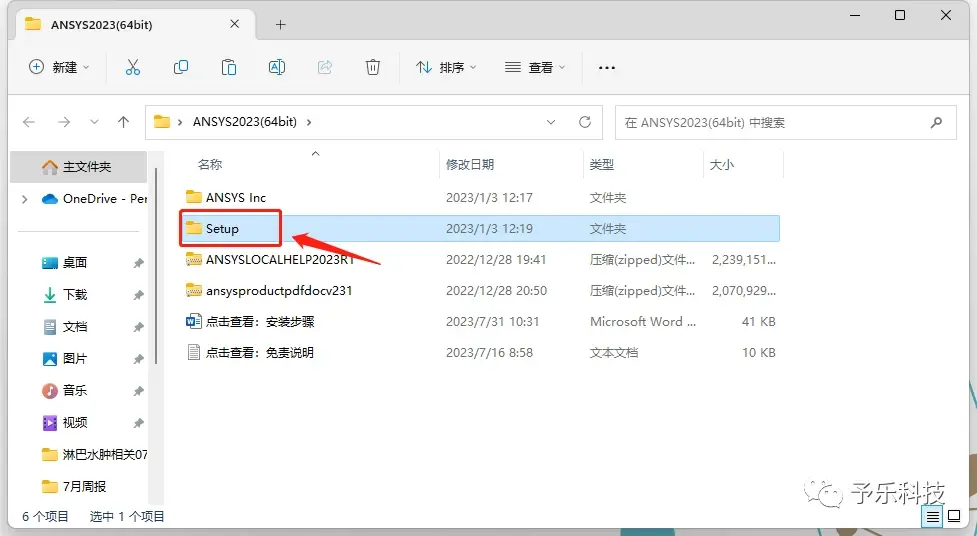Image resolution: width=977 pixels, height=536 pixels.
Task: Open the 排序 sort dropdown
Action: pos(446,67)
